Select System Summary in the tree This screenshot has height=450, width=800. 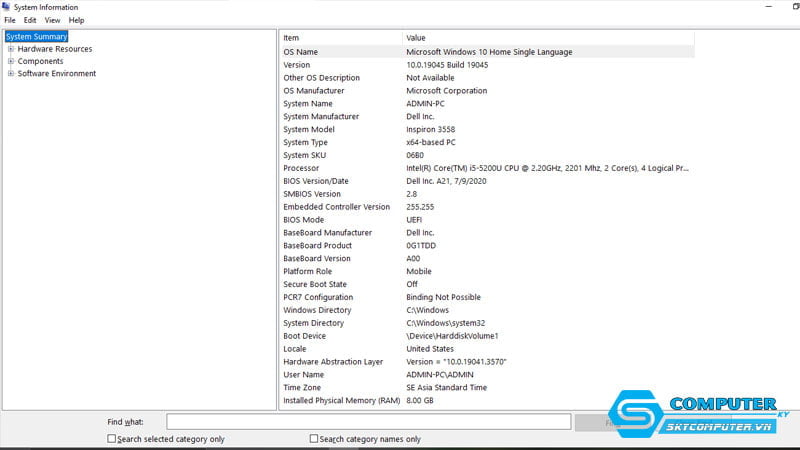pyautogui.click(x=36, y=37)
